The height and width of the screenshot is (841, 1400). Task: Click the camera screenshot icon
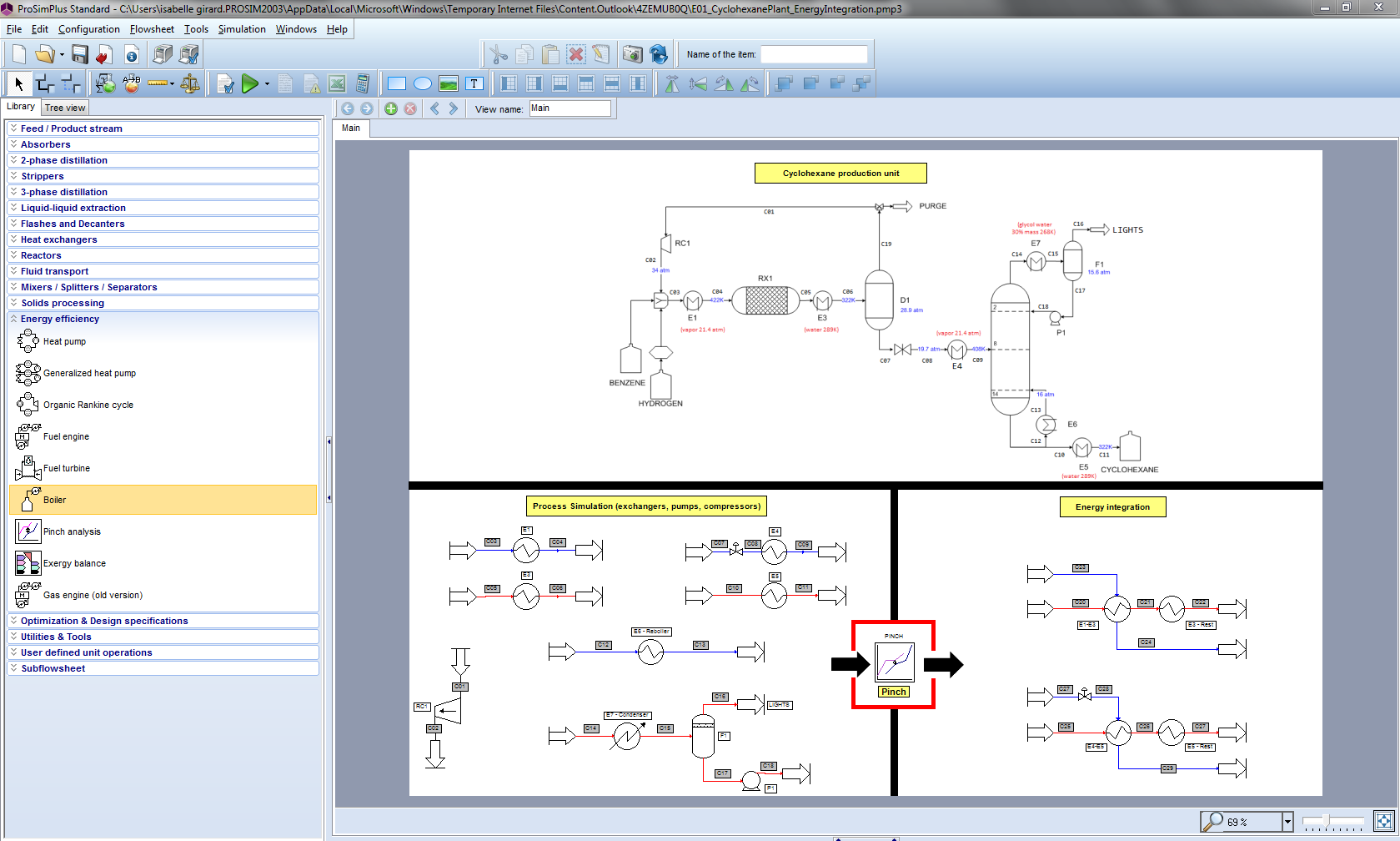pos(632,53)
